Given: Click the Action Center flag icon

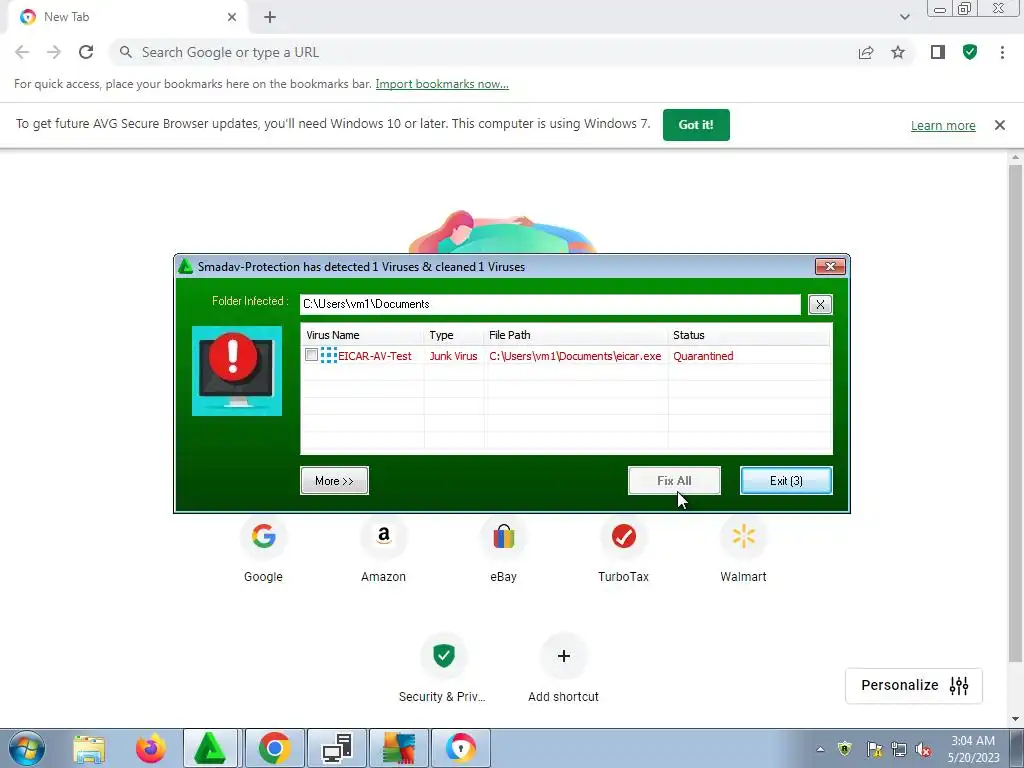Looking at the screenshot, I should coord(874,749).
